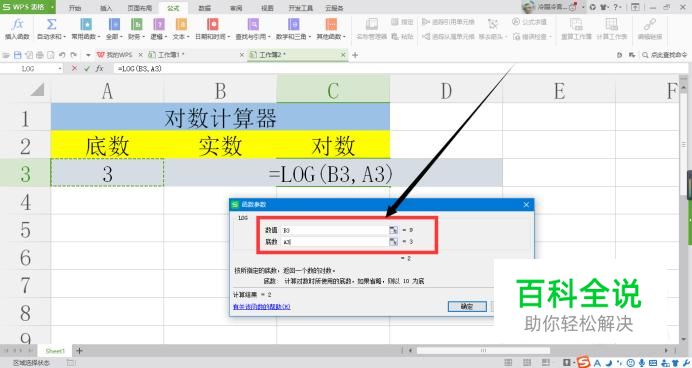The image size is (692, 368).
Task: Click range selector beside the base field
Action: point(393,241)
